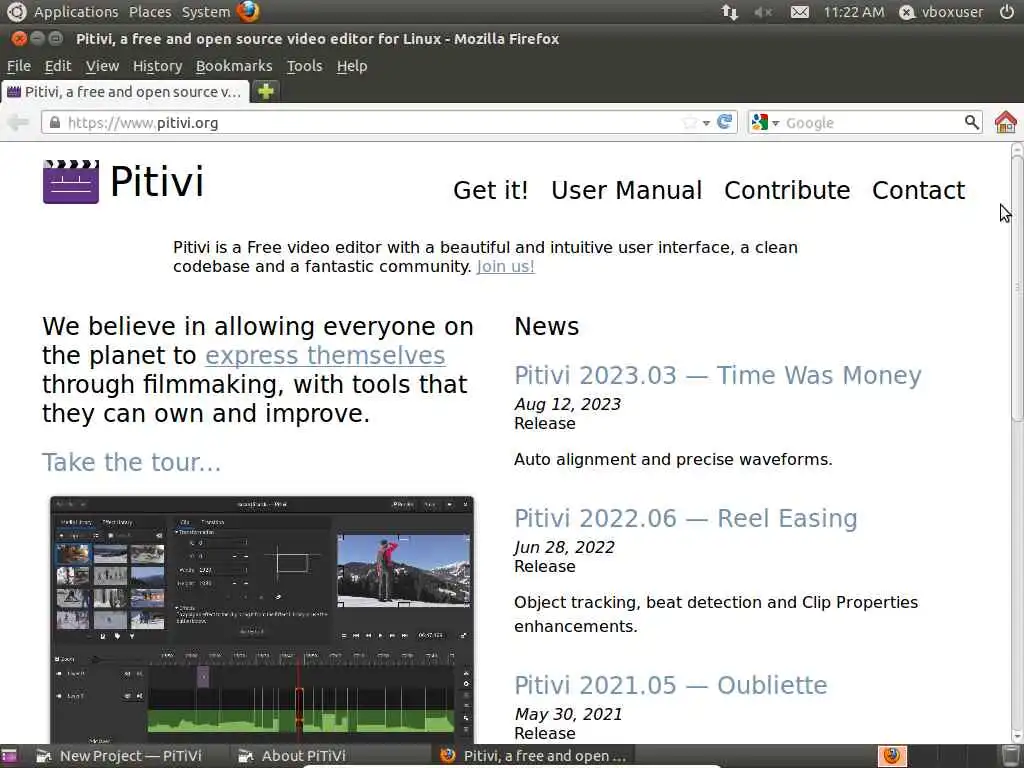Open Firefox Tools menu
This screenshot has width=1024, height=768.
click(x=304, y=66)
